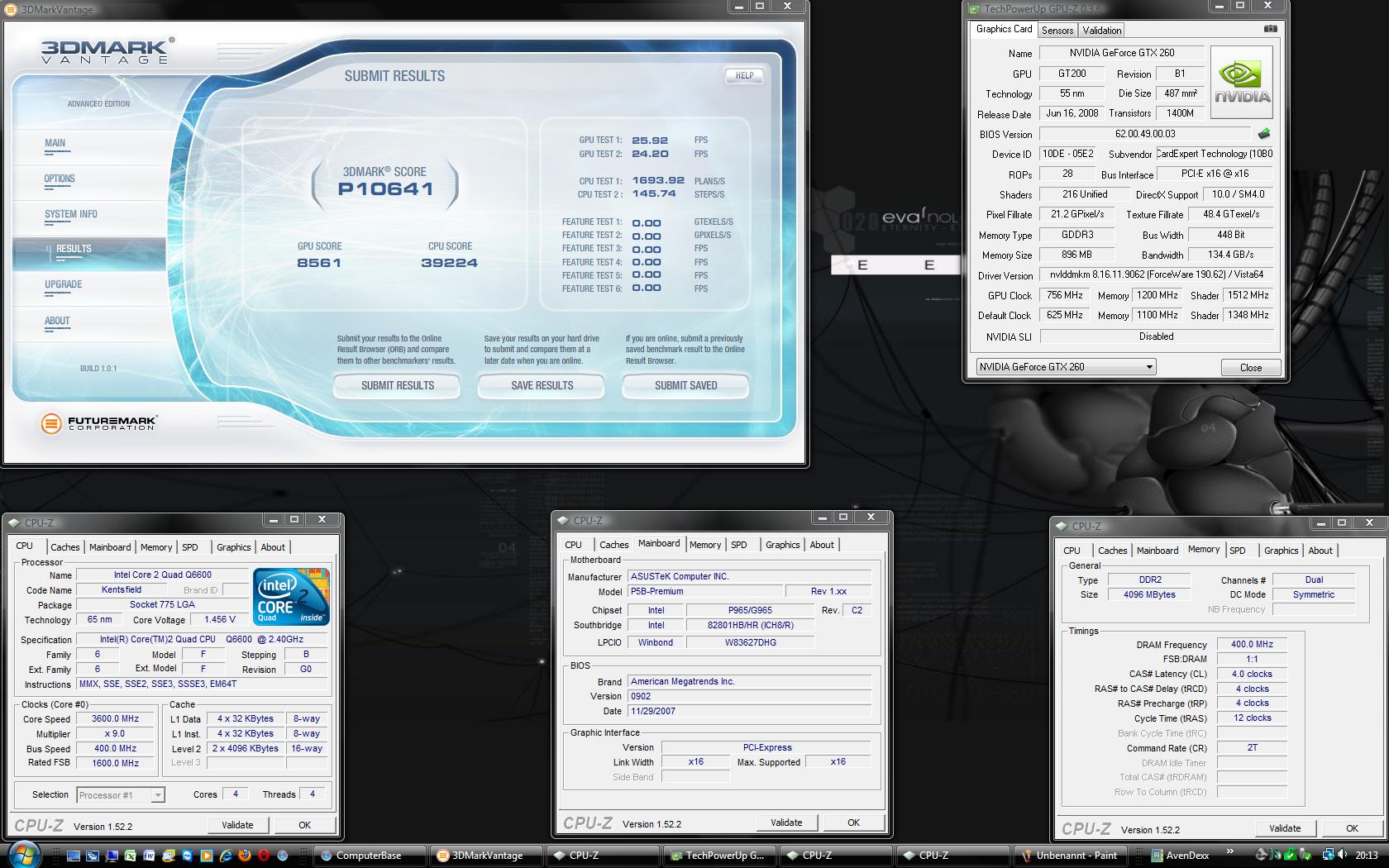Open Internet Explorer from Quick Launch
The height and width of the screenshot is (868, 1389).
226,856
